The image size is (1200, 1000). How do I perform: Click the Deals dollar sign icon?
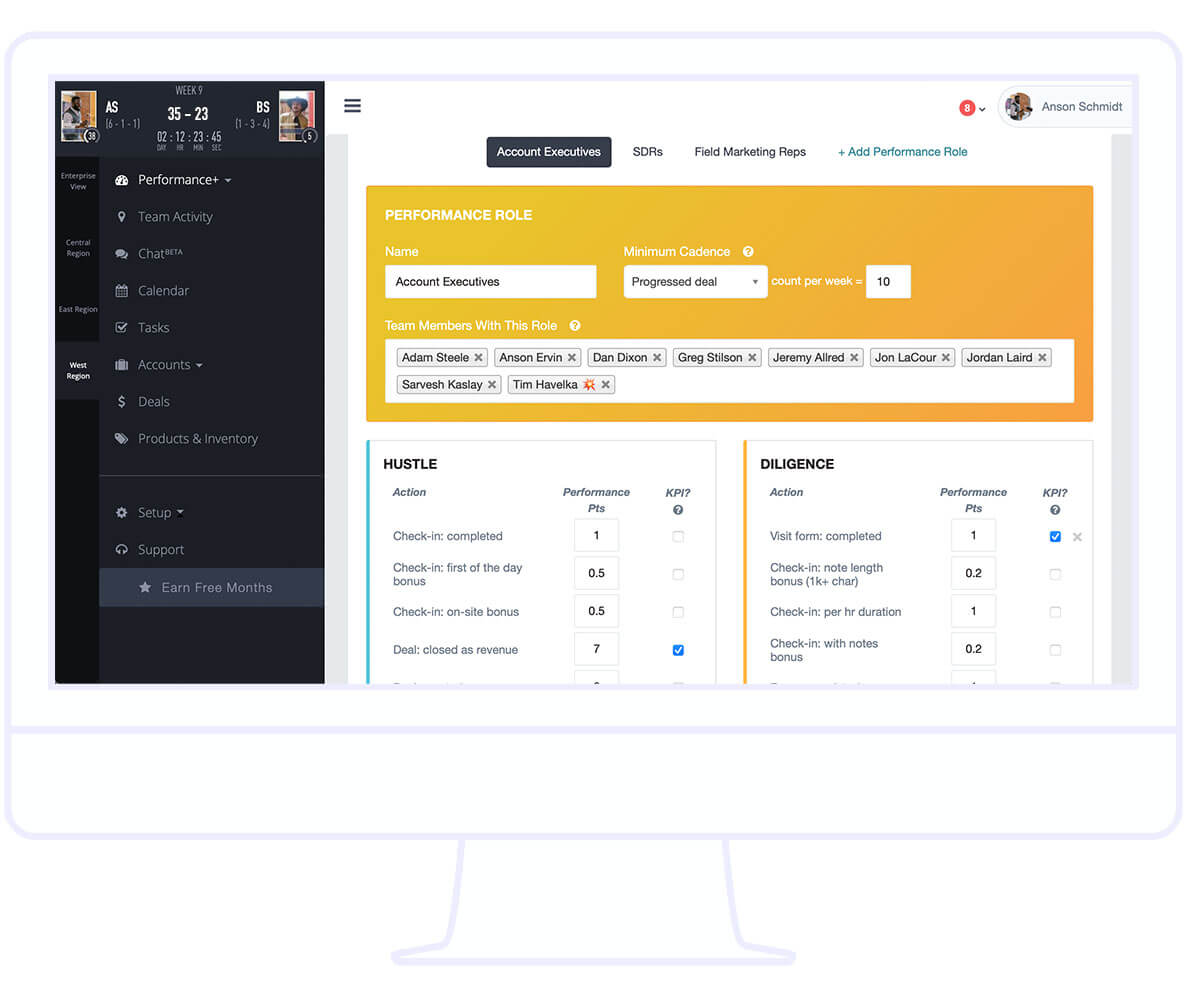pyautogui.click(x=122, y=402)
